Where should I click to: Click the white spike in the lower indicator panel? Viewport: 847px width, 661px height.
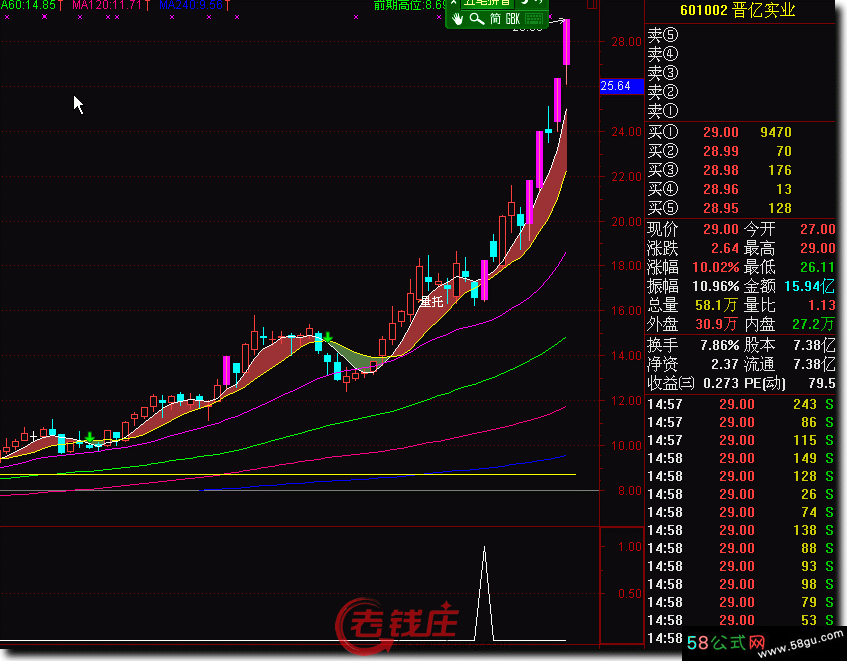pyautogui.click(x=484, y=594)
